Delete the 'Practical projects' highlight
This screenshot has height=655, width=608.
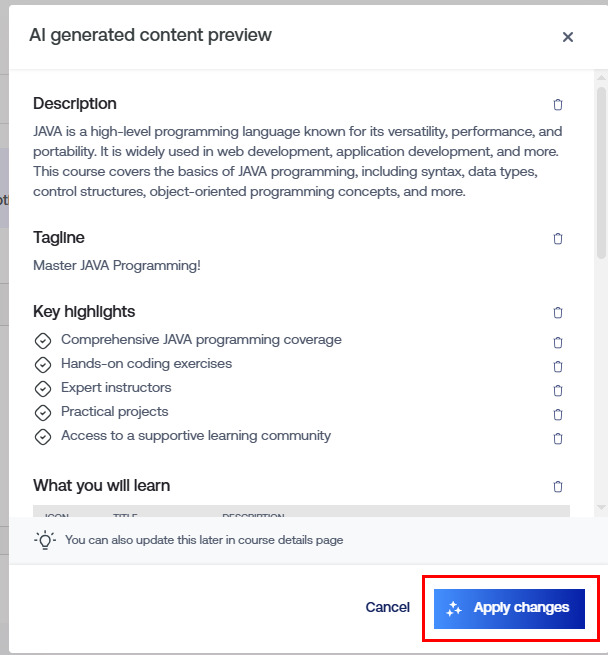(558, 414)
